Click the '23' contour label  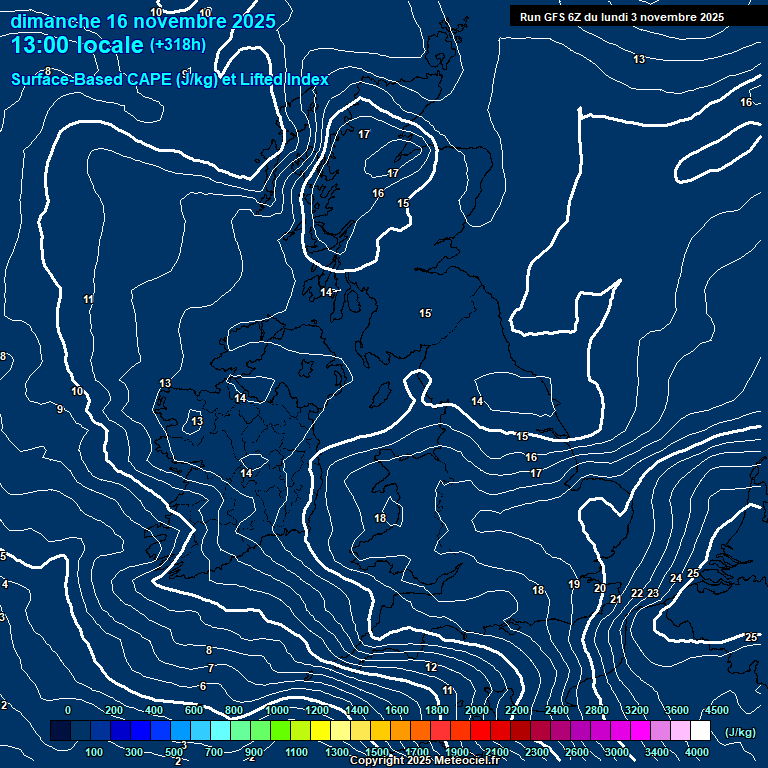[x=653, y=593]
